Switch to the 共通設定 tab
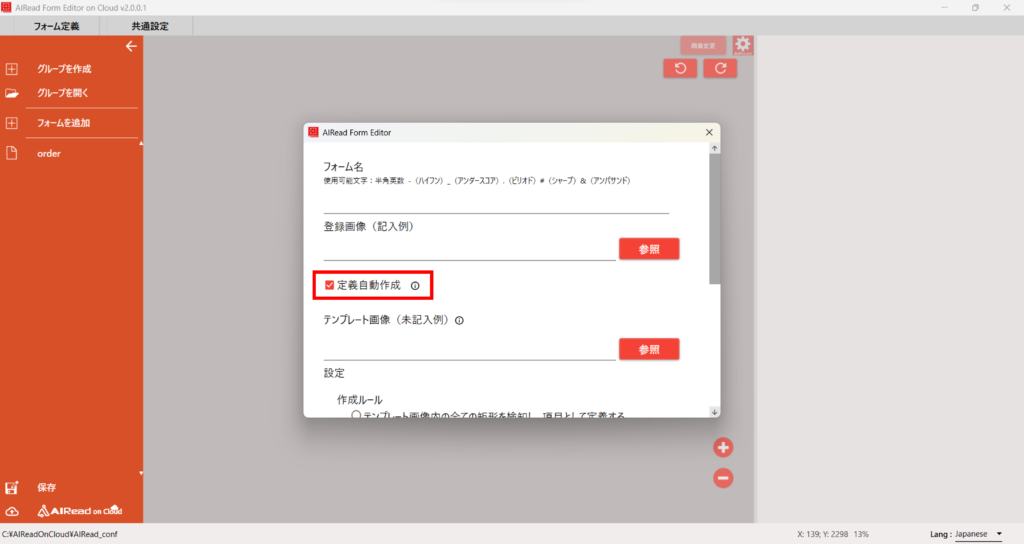The image size is (1024, 544). coord(150,26)
